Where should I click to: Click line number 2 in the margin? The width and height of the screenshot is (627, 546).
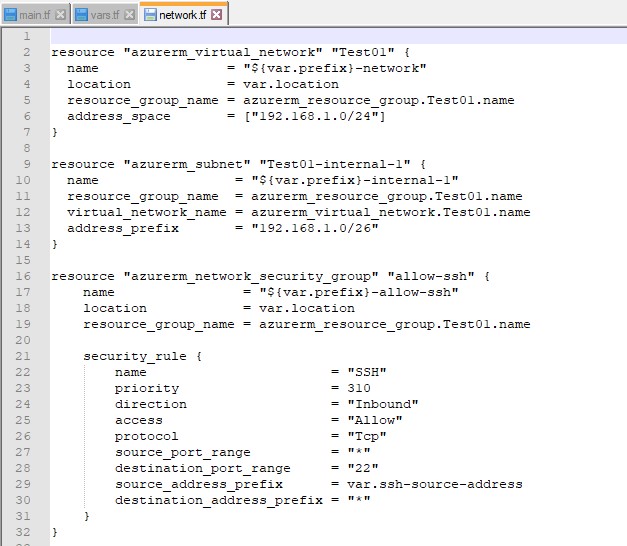[x=26, y=52]
